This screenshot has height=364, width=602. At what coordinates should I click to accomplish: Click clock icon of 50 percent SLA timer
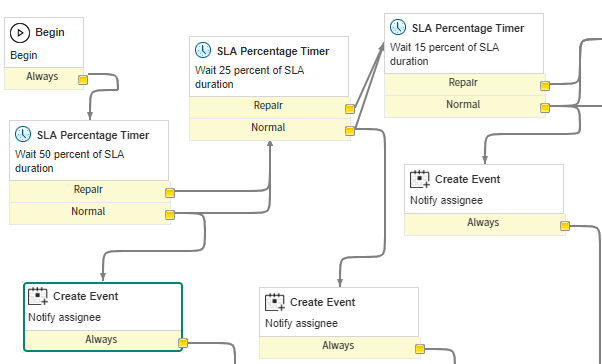pos(23,134)
